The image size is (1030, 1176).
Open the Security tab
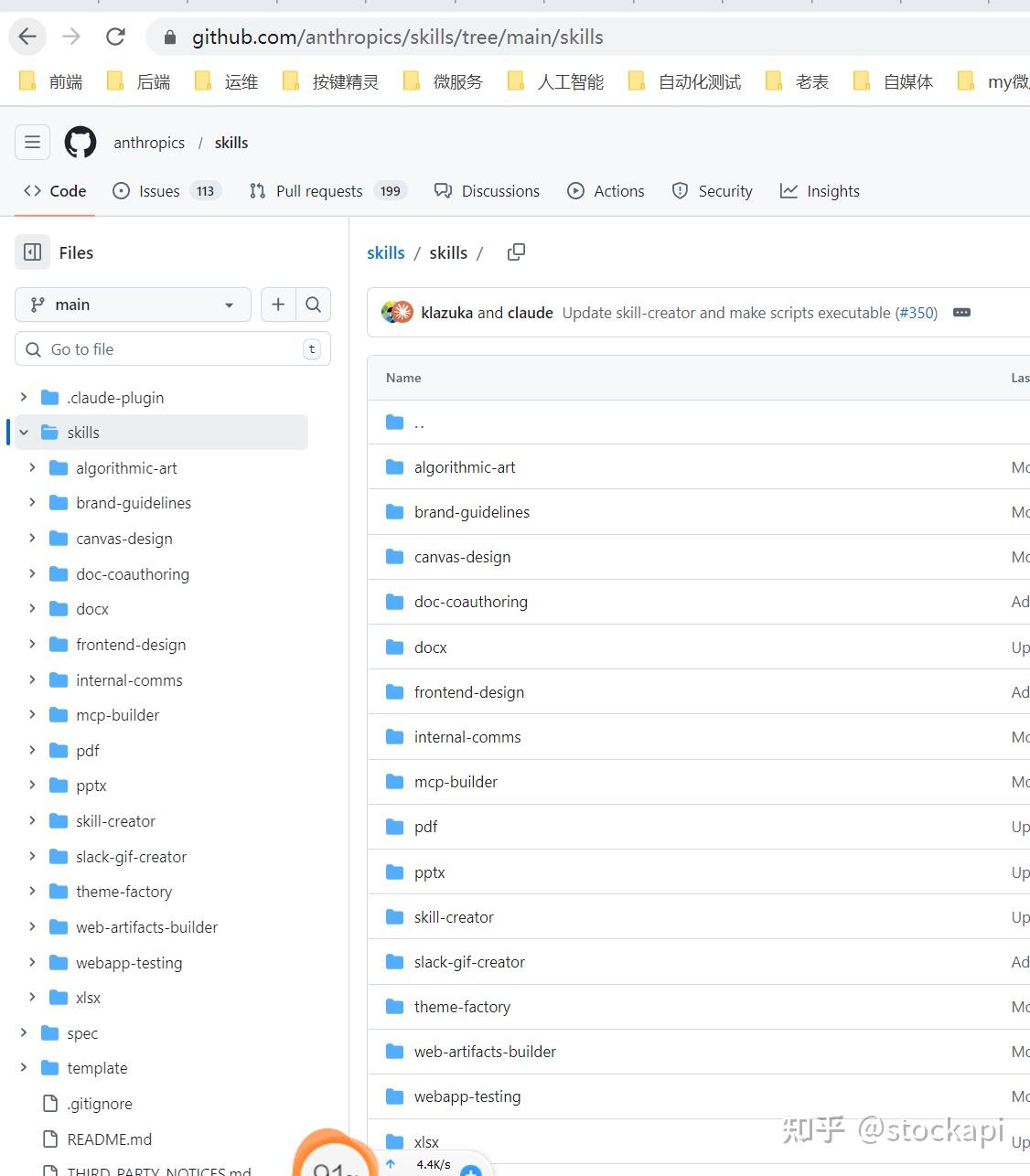tap(713, 191)
